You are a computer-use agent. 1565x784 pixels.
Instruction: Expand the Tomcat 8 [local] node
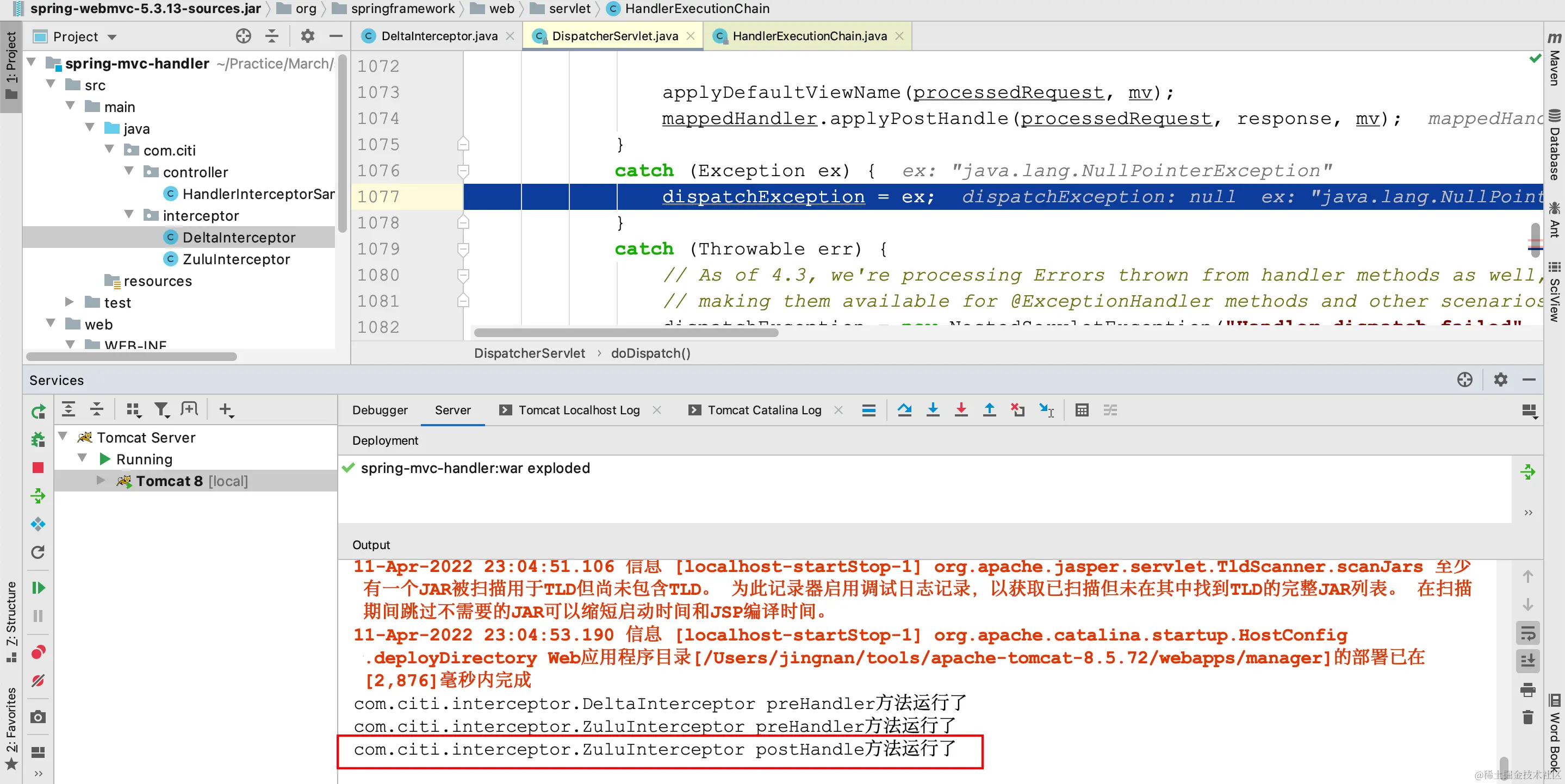(x=101, y=481)
